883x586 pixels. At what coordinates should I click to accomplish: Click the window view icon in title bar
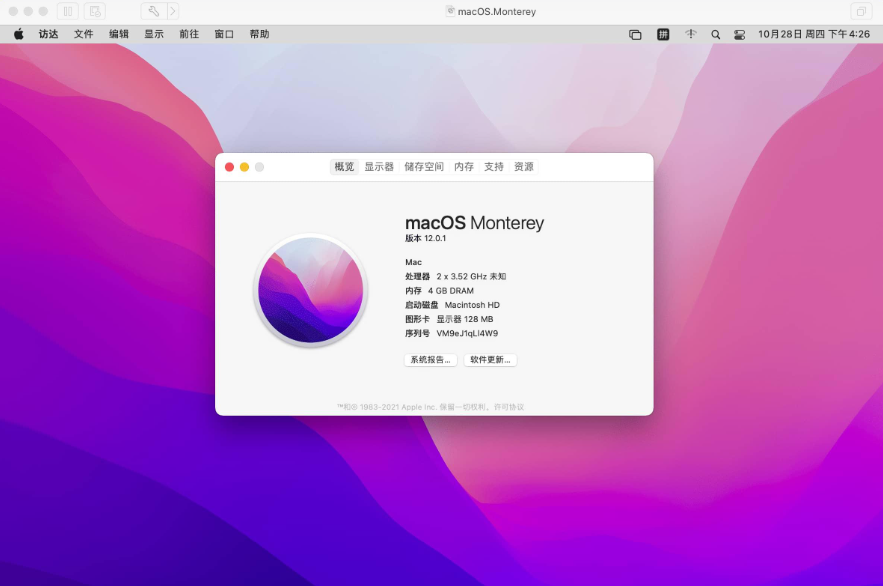tap(861, 11)
